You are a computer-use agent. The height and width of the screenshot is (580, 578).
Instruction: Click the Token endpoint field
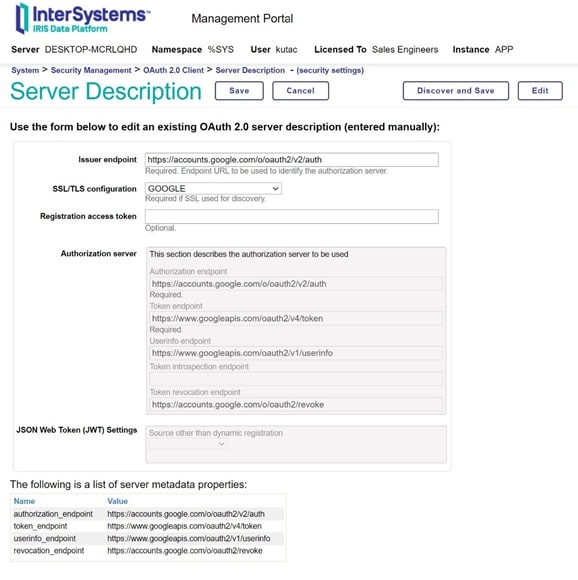point(296,318)
